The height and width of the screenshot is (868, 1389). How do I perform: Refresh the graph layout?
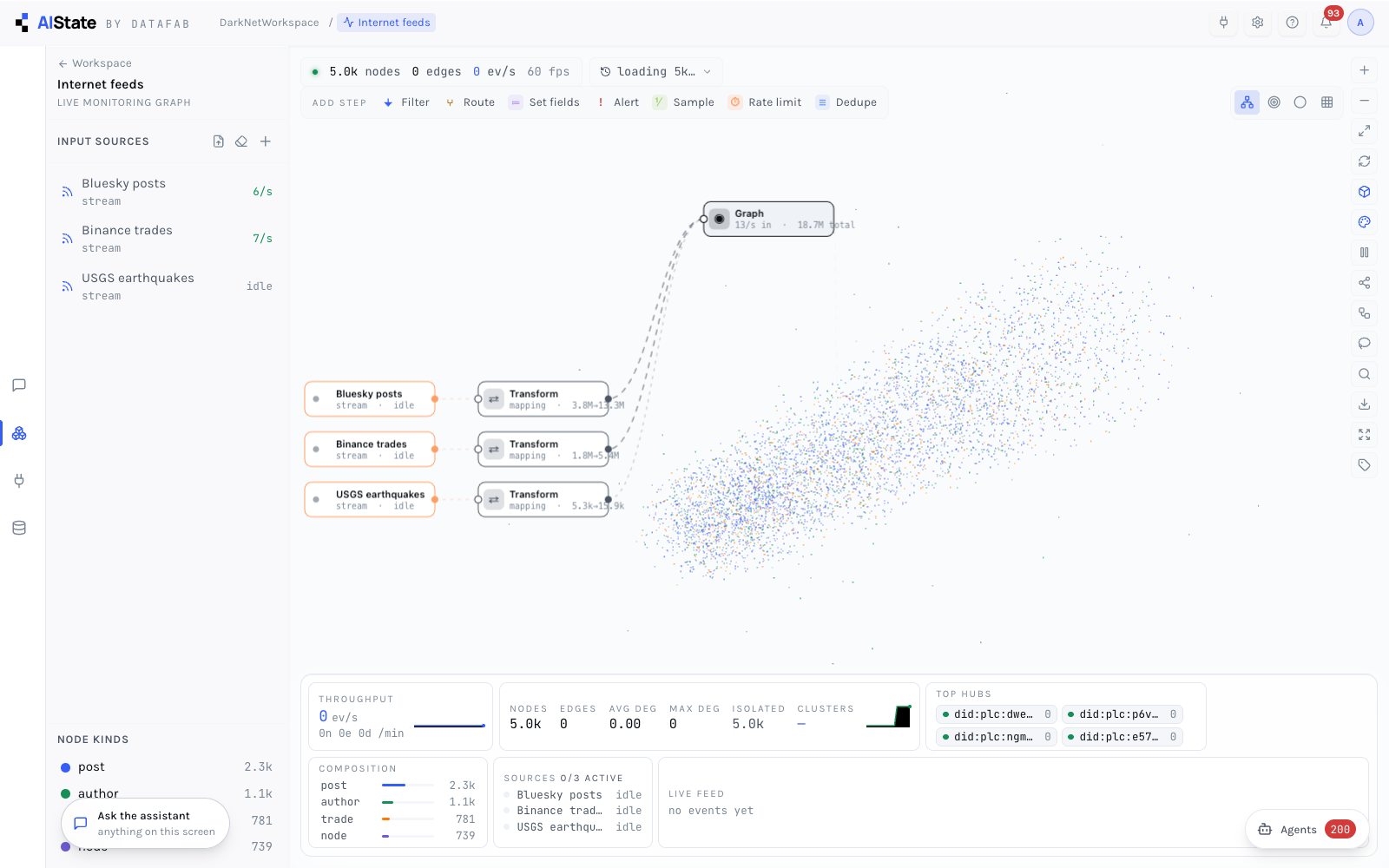[x=1364, y=161]
